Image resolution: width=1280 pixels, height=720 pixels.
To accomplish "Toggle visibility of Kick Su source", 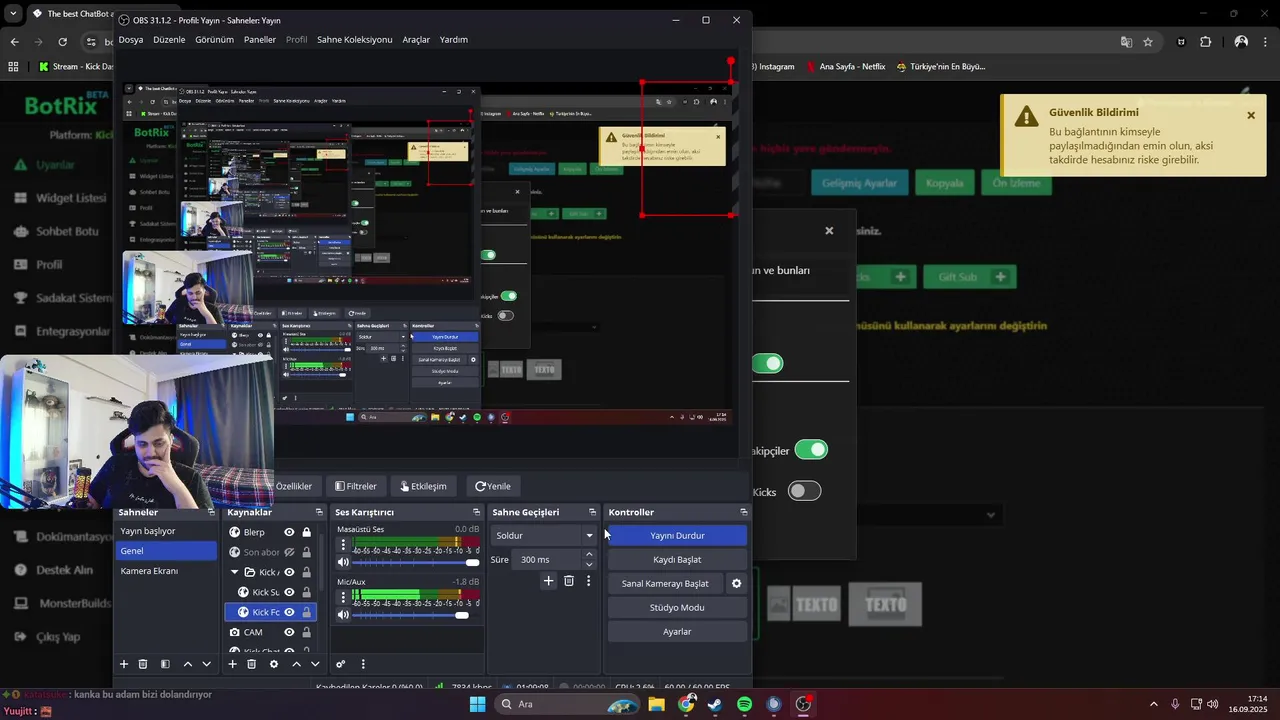I will point(289,592).
